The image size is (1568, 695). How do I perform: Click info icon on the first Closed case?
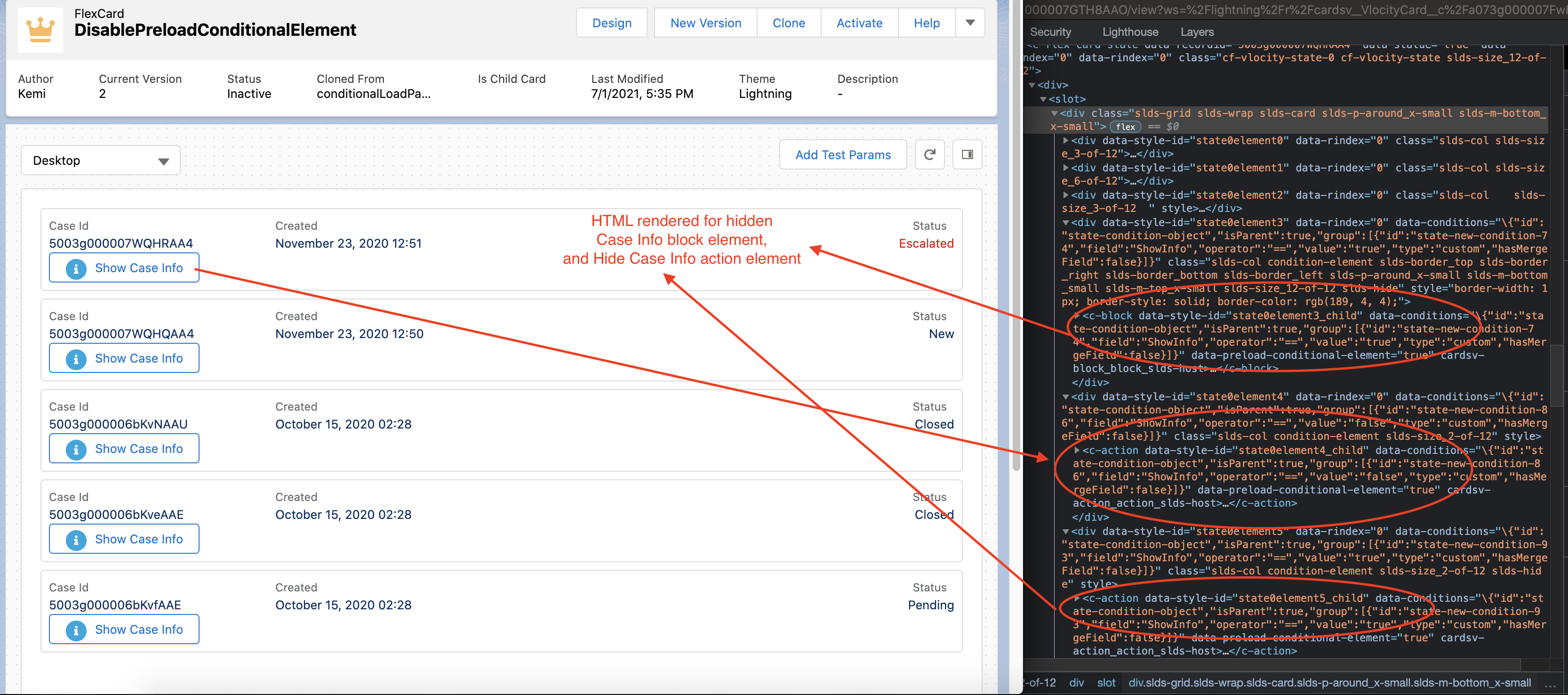[x=75, y=448]
